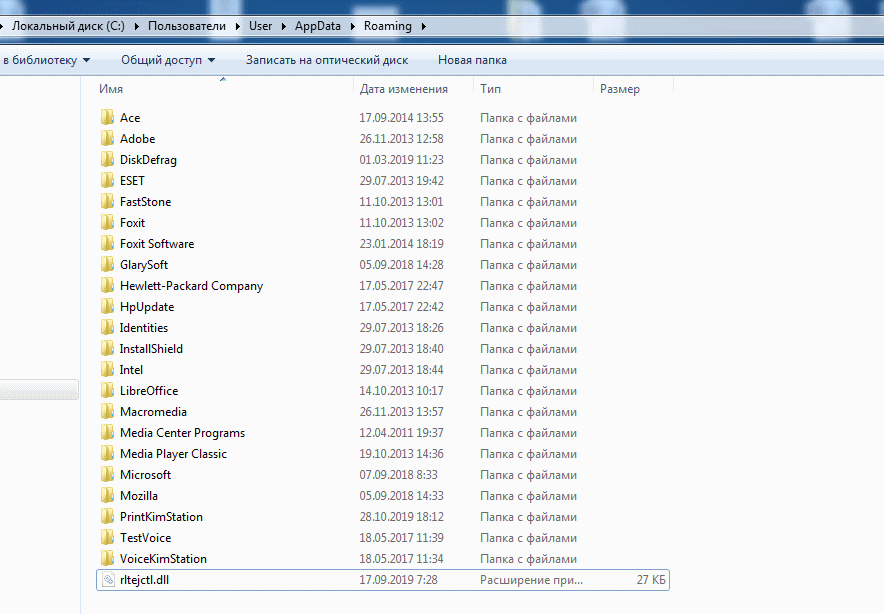Screen dimensions: 884x614
Task: Select the Adobe folder name
Action: pos(138,139)
